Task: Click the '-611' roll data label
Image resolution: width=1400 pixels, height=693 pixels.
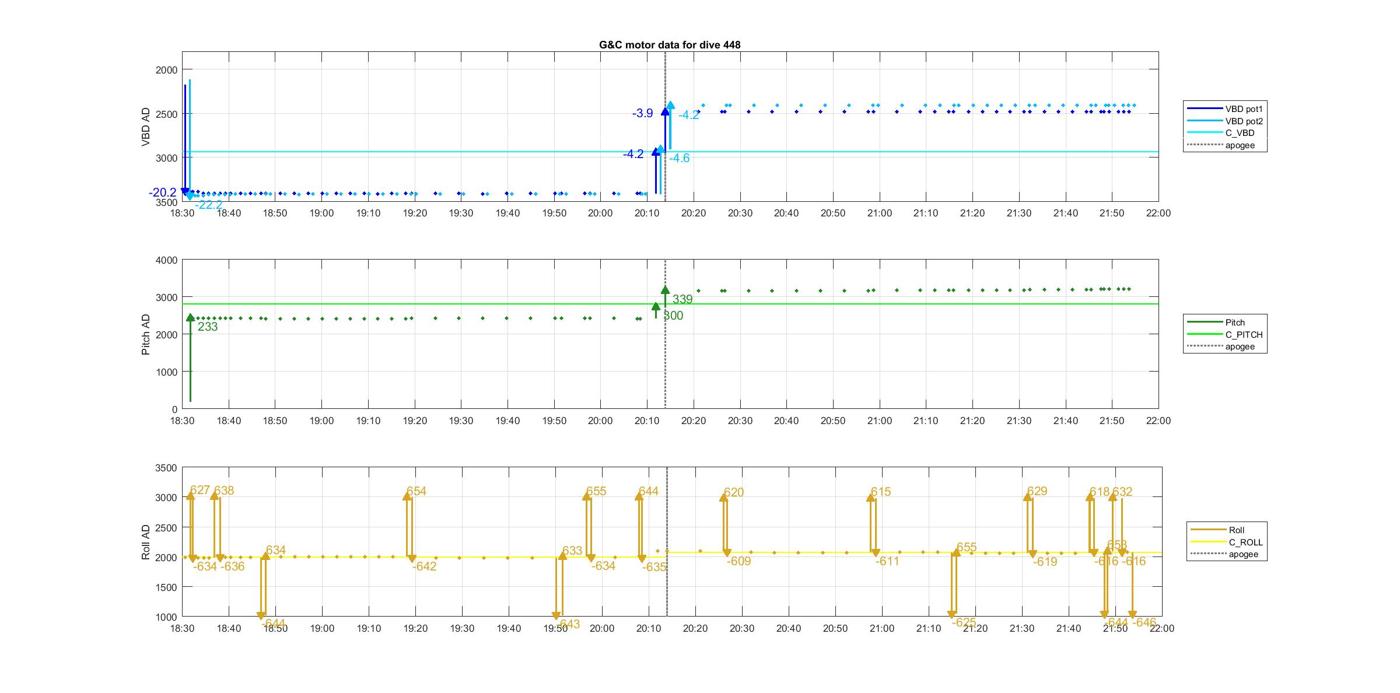Action: (x=888, y=562)
